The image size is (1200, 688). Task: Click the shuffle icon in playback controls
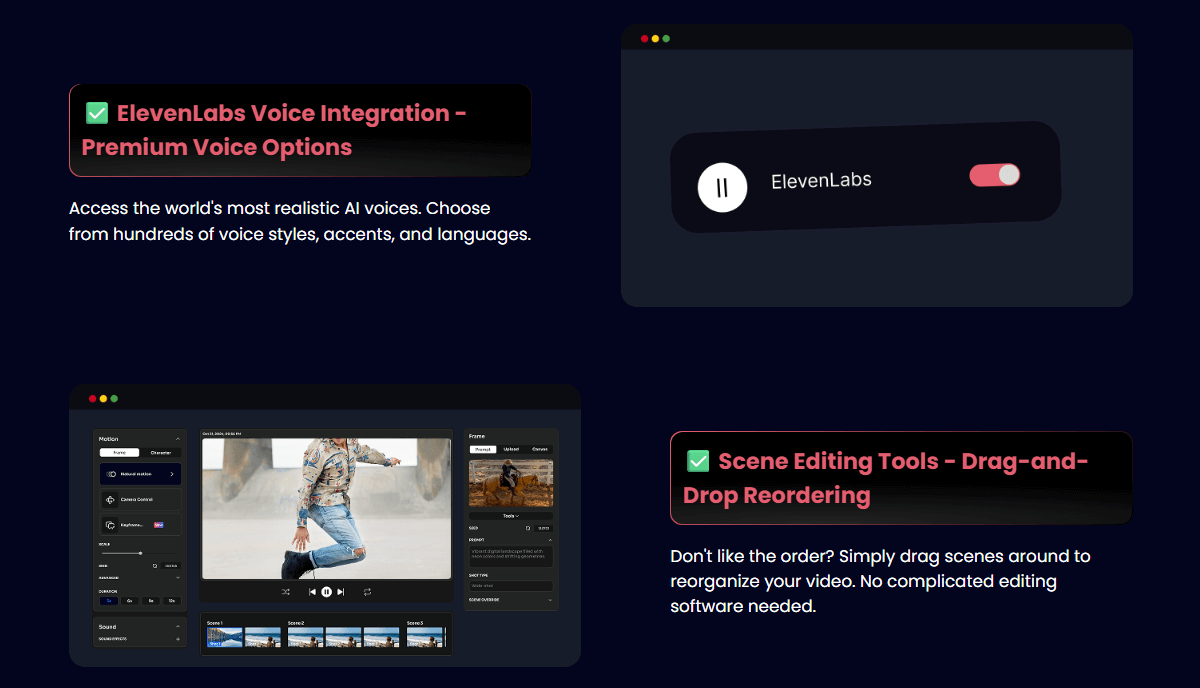click(x=286, y=592)
